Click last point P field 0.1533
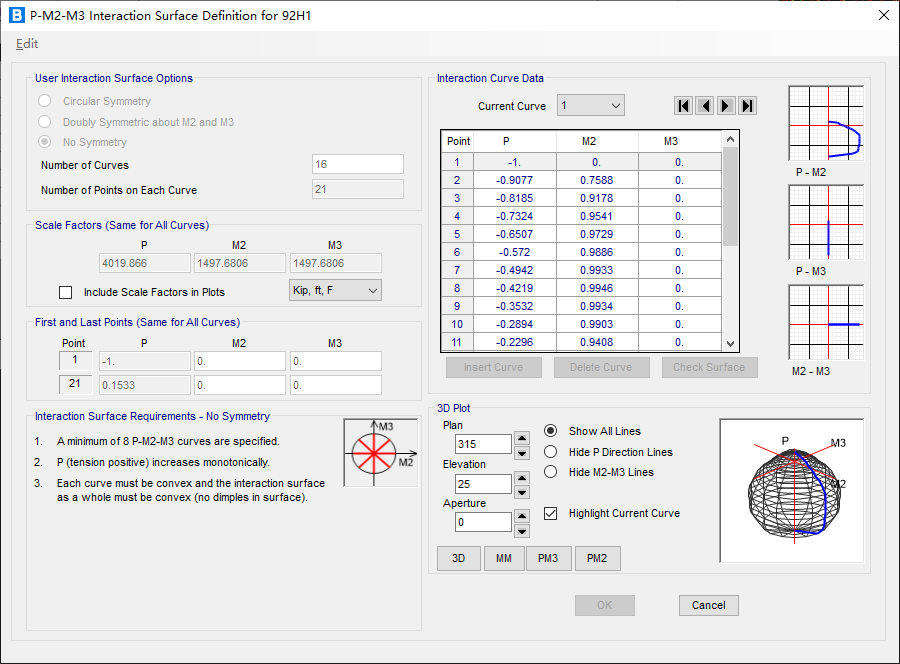900x664 pixels. click(x=145, y=385)
